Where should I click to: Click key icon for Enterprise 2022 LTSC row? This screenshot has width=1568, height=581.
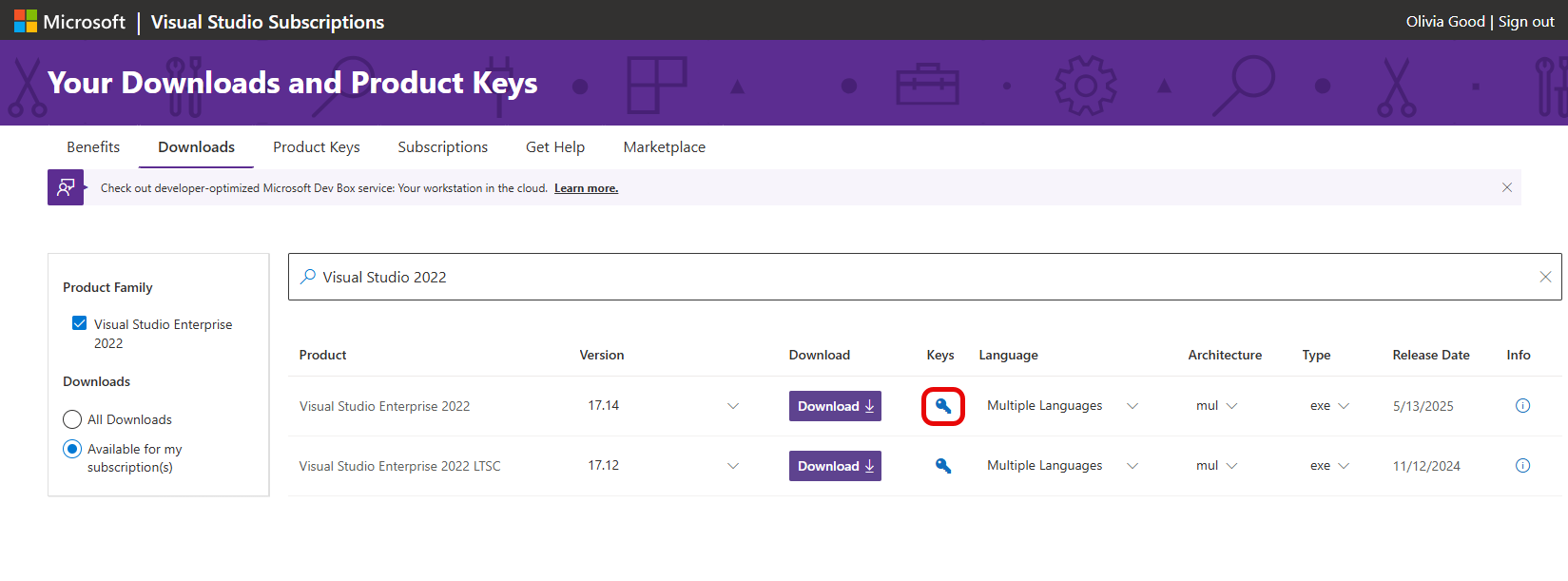[x=942, y=466]
